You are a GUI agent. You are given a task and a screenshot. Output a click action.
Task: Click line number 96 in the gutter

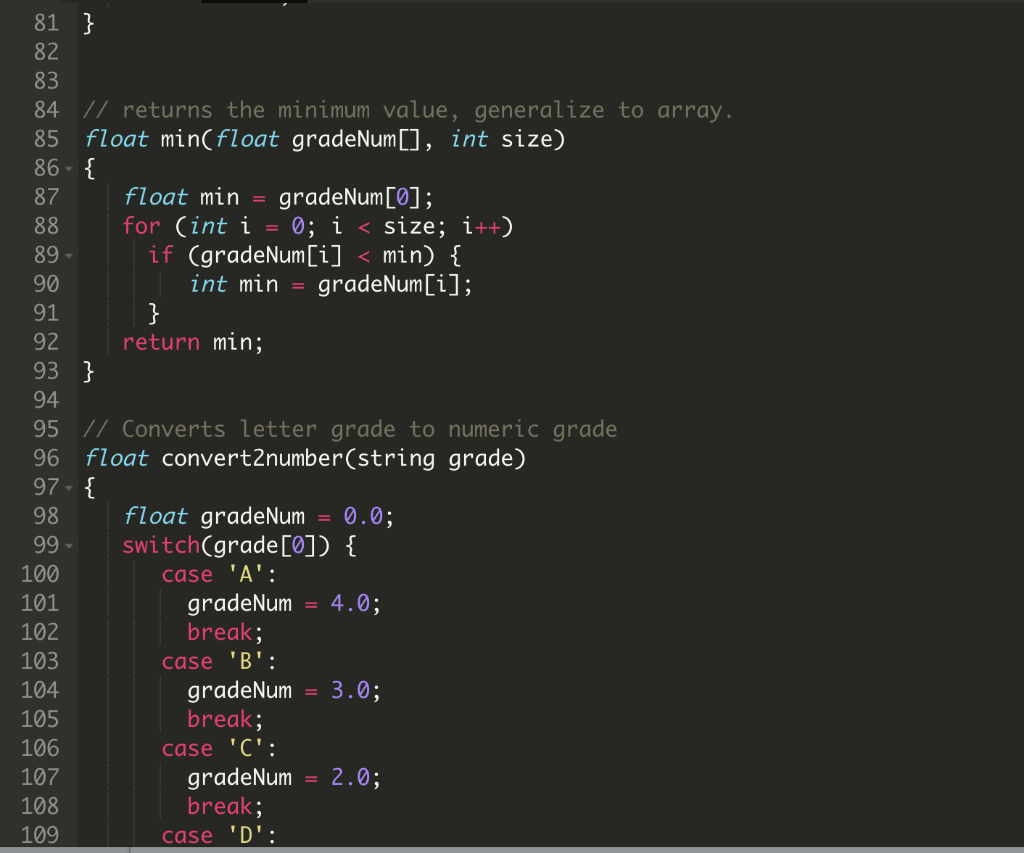pos(45,458)
